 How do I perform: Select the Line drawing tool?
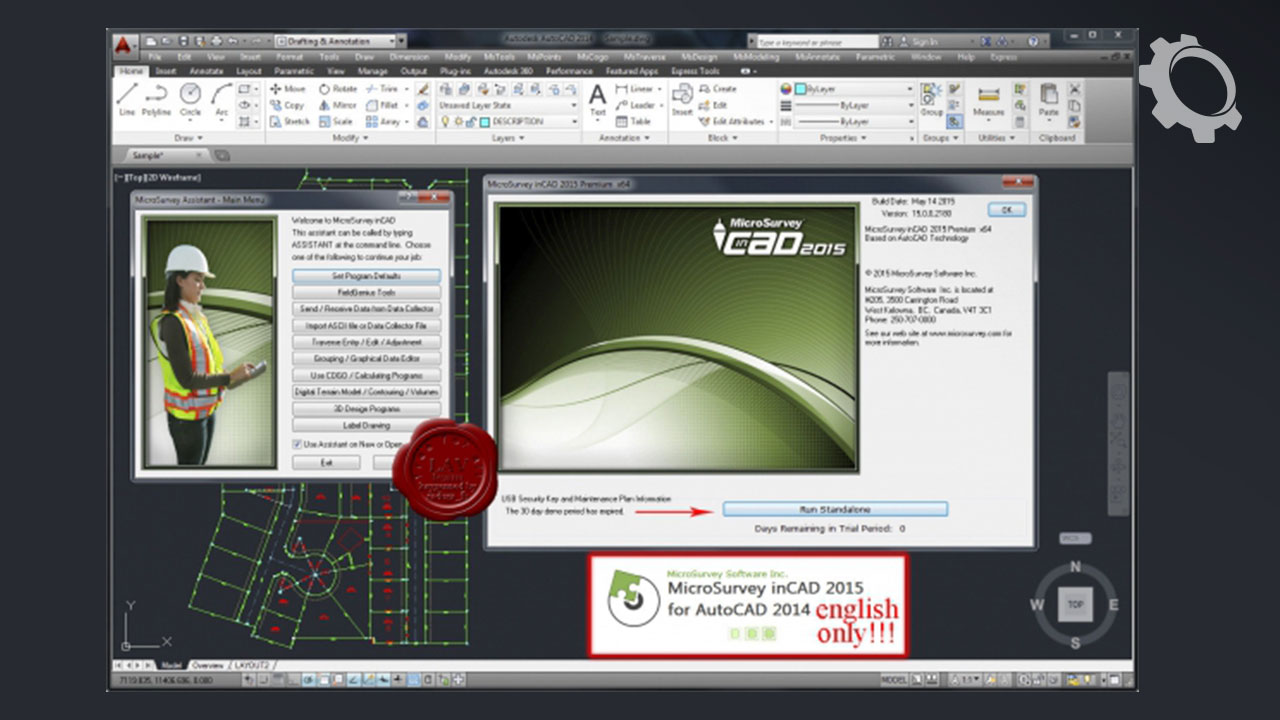(x=127, y=99)
